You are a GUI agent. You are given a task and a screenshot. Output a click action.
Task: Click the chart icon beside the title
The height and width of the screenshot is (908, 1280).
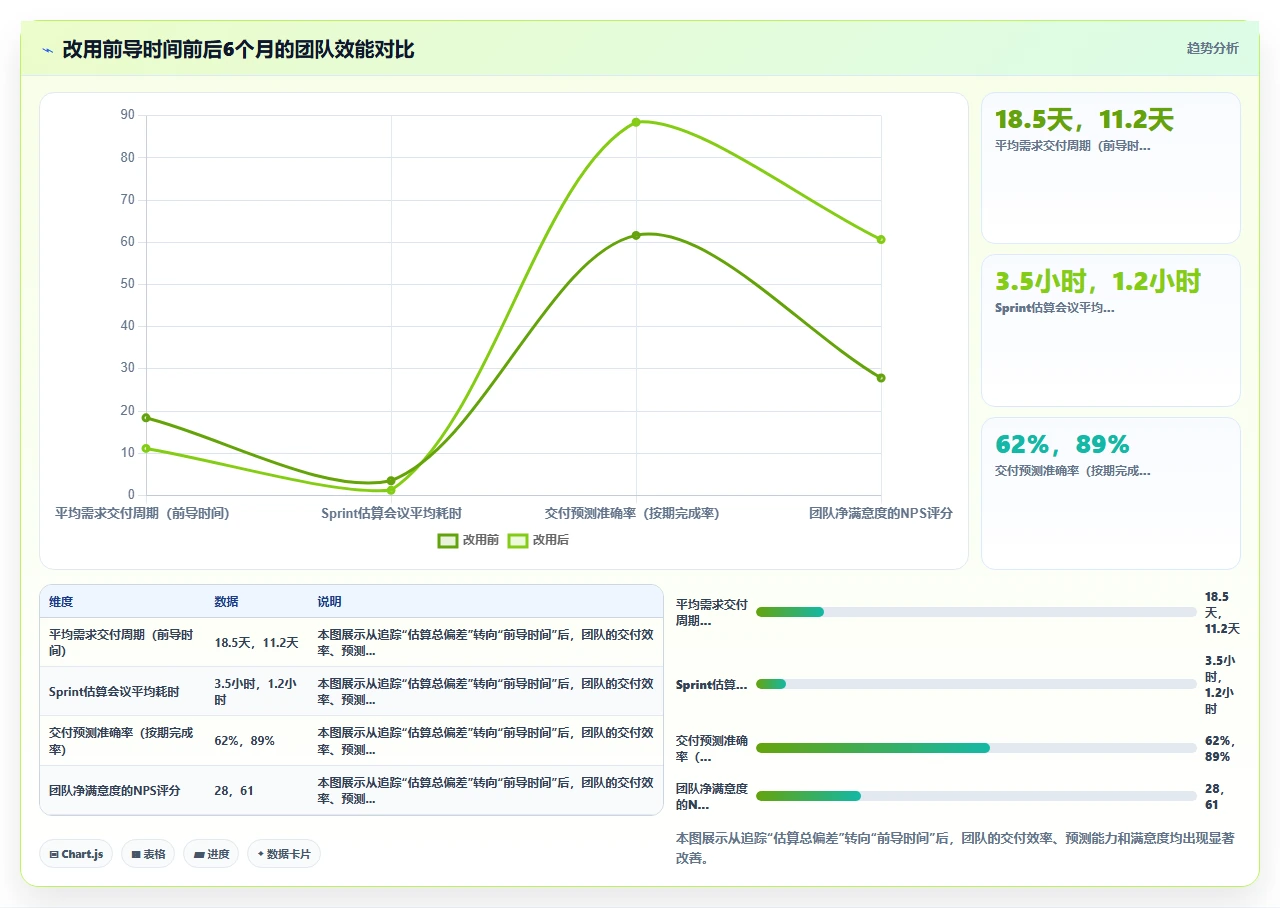[47, 50]
